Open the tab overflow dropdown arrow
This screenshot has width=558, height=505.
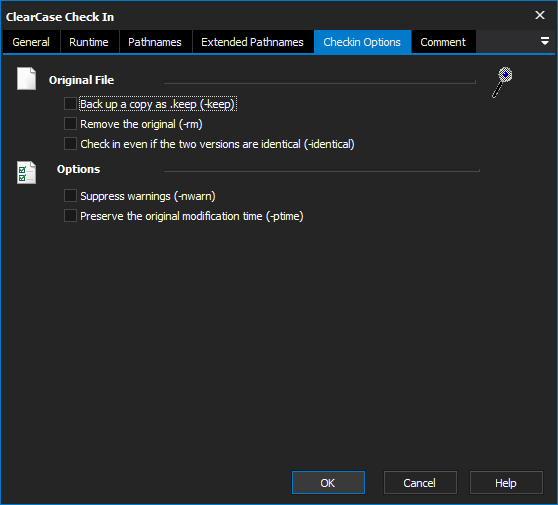(x=544, y=41)
